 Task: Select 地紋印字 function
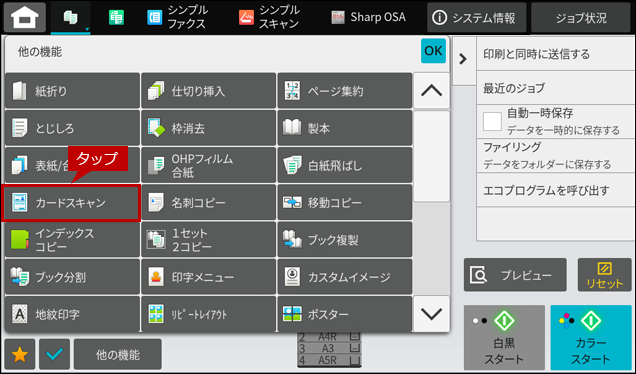click(x=73, y=314)
